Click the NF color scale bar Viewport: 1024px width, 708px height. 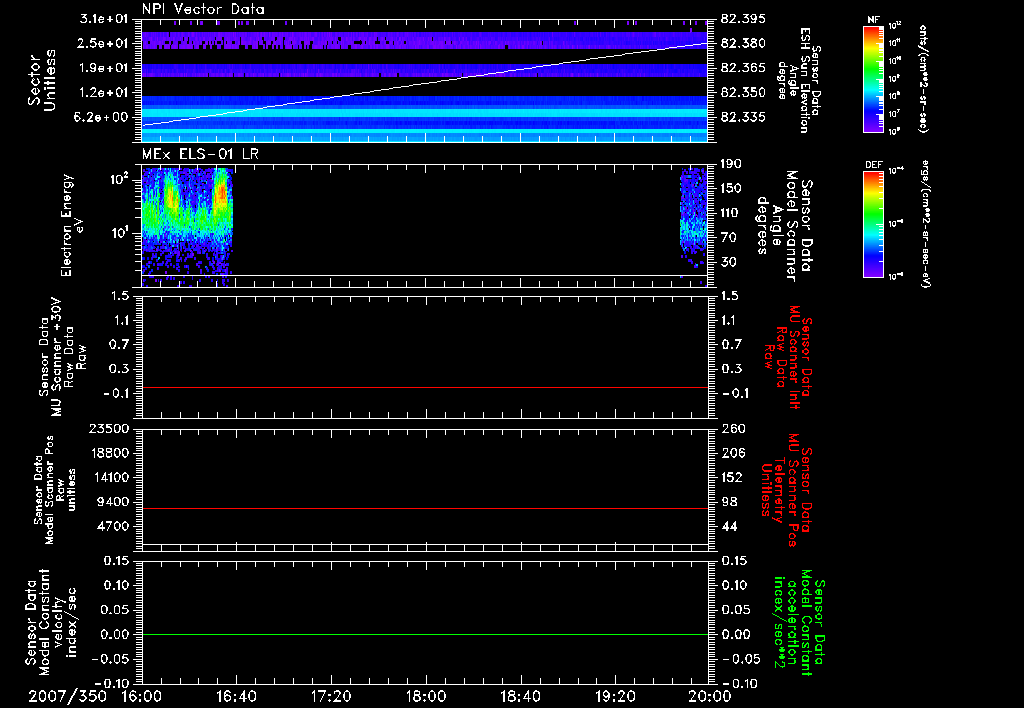coord(873,78)
